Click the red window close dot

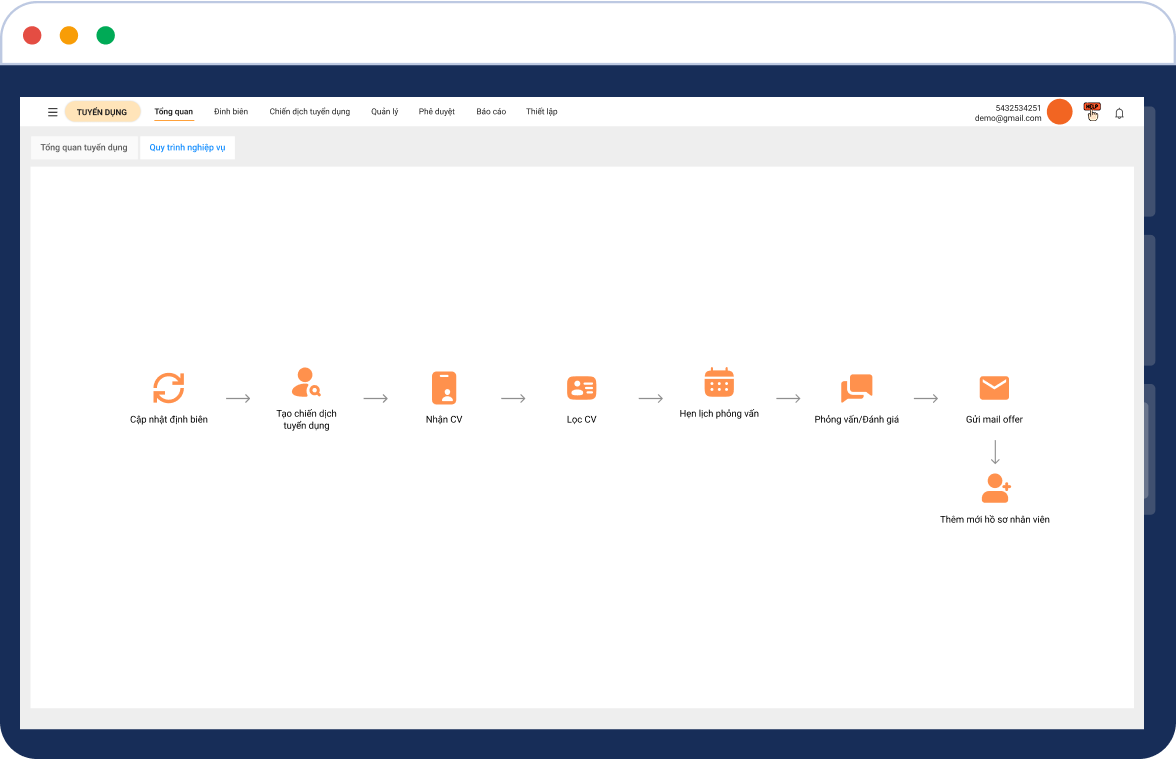[x=32, y=35]
